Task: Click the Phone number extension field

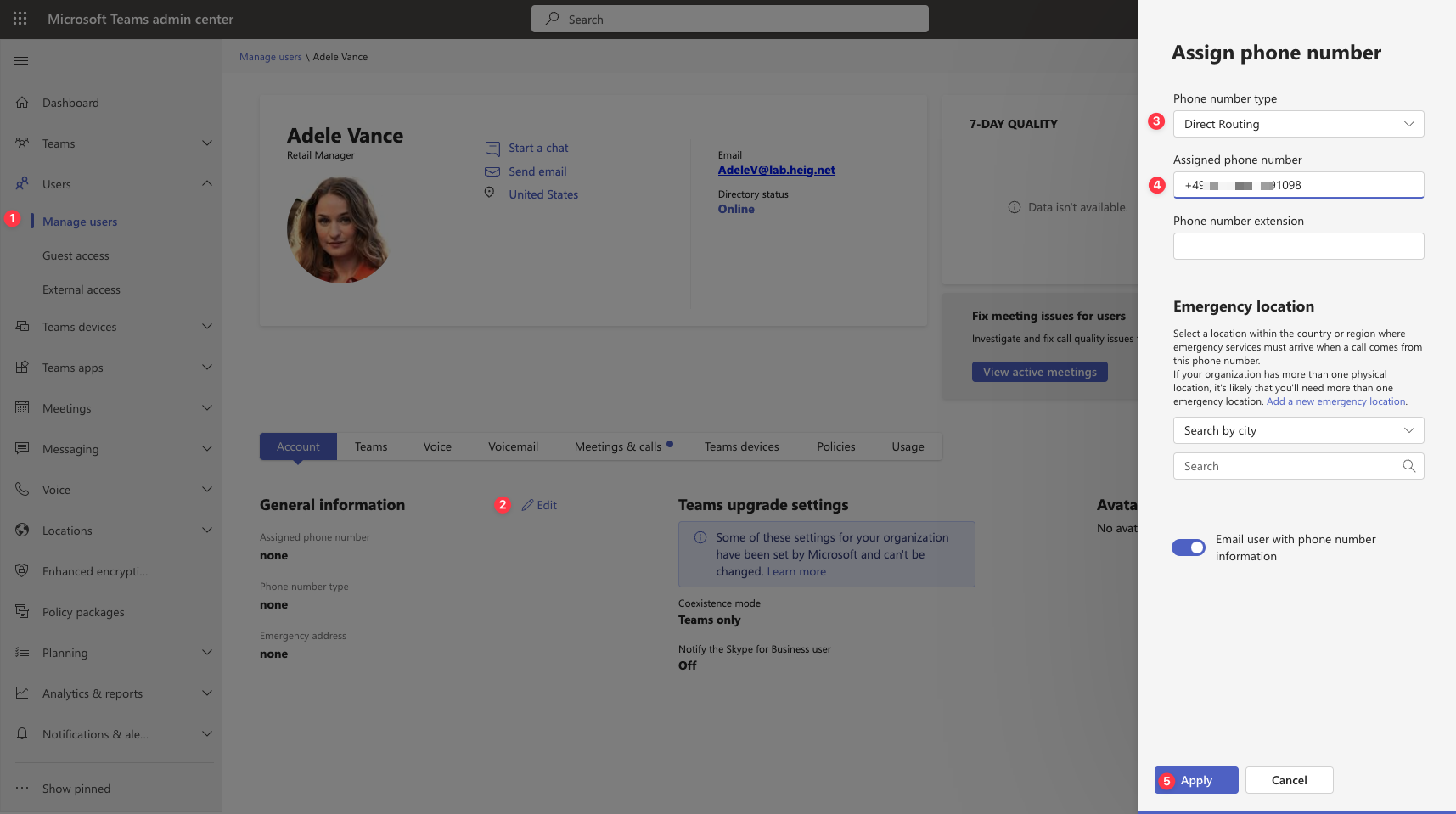Action: point(1299,246)
